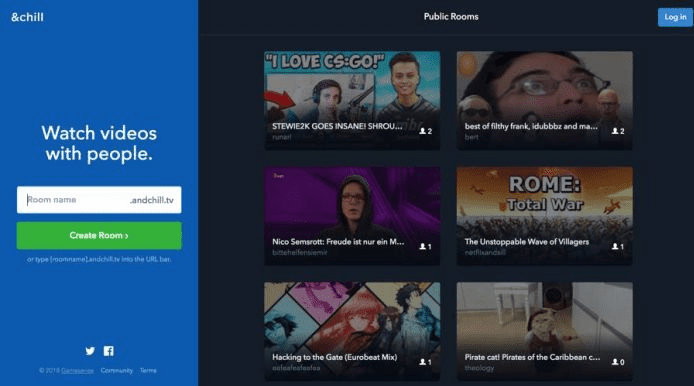Screen dimensions: 694x386
Task: Open the "I LOVE CS:GO" room thumbnail
Action: pos(352,100)
